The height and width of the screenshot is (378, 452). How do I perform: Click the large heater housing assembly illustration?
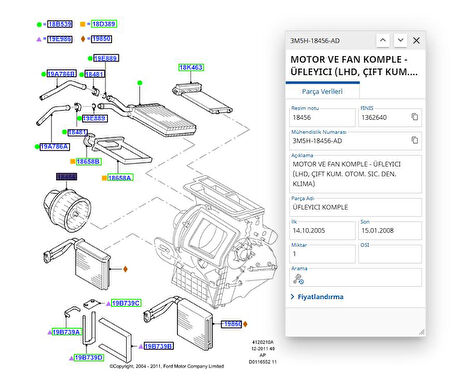coord(217,243)
